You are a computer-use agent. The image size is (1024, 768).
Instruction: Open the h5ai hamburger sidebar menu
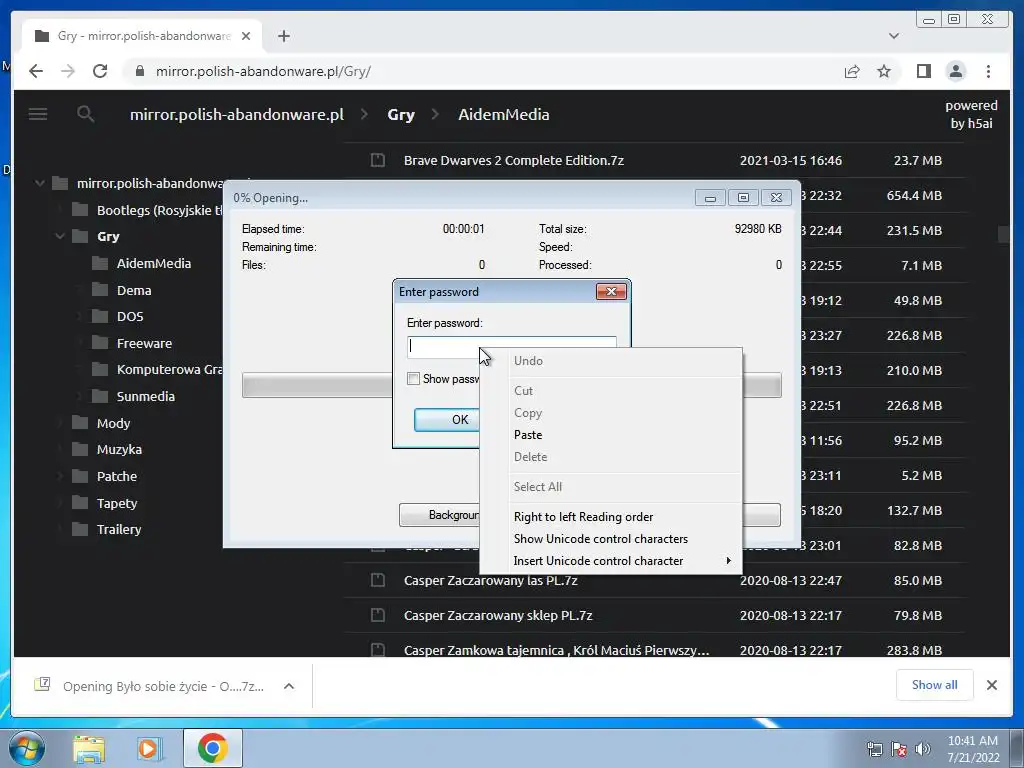click(x=38, y=114)
